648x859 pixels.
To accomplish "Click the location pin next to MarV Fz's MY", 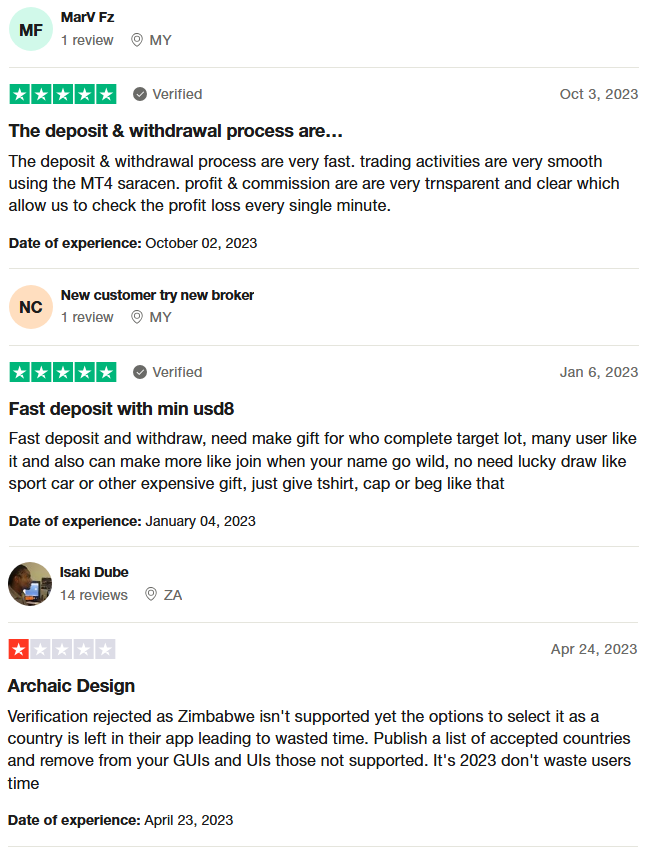I will 137,40.
